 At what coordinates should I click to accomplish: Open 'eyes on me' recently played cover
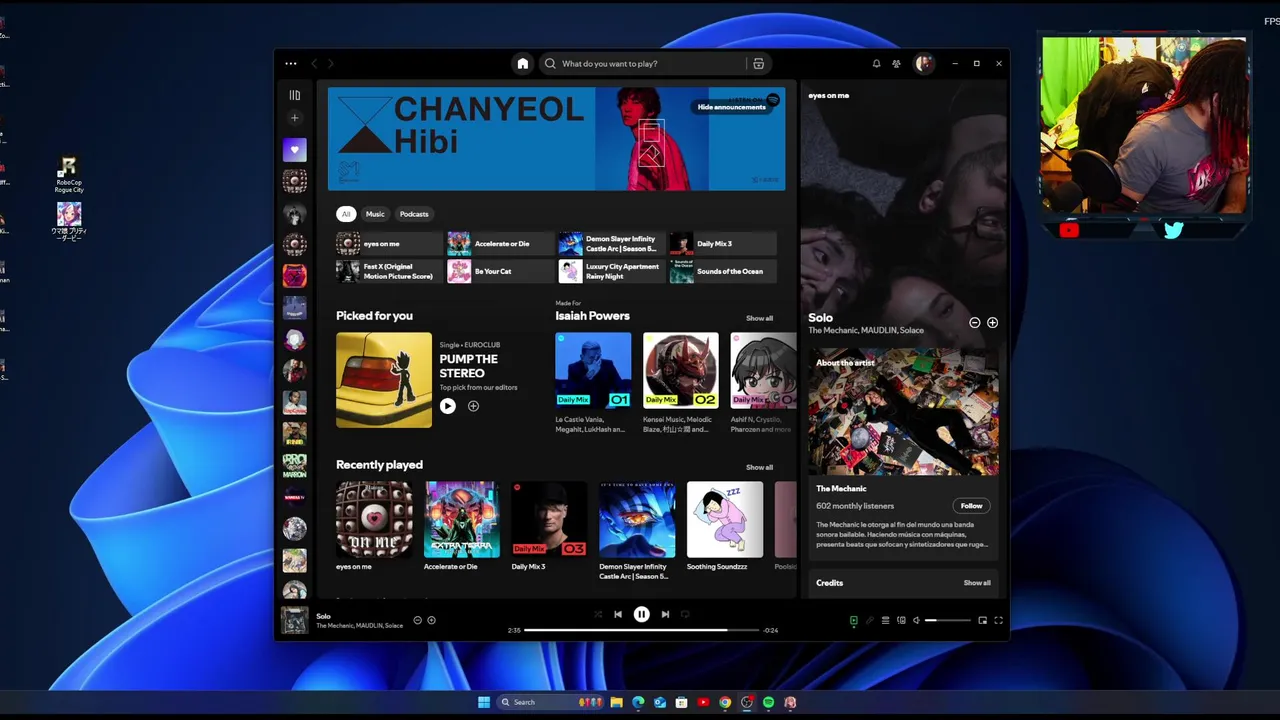[374, 519]
